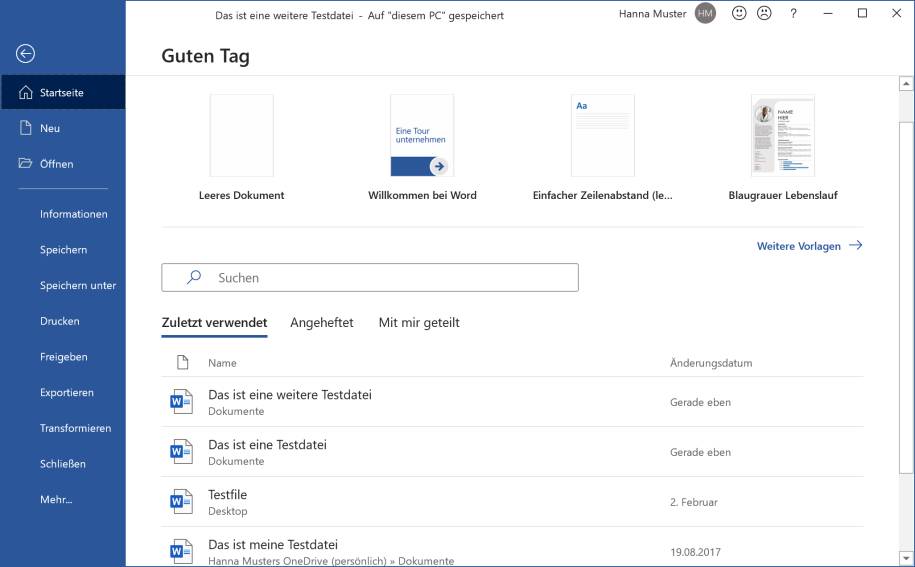
Task: Click the scrollbar up arrow
Action: pyautogui.click(x=906, y=84)
